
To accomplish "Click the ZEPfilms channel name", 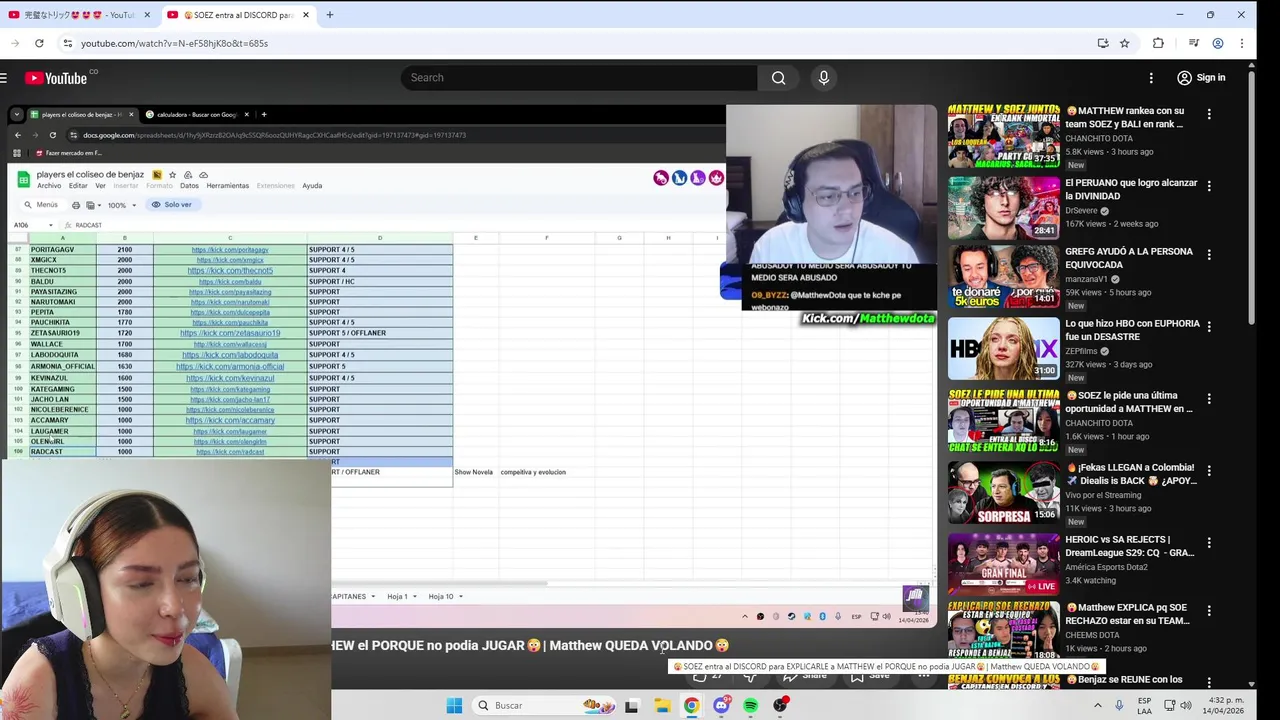I will click(x=1082, y=351).
